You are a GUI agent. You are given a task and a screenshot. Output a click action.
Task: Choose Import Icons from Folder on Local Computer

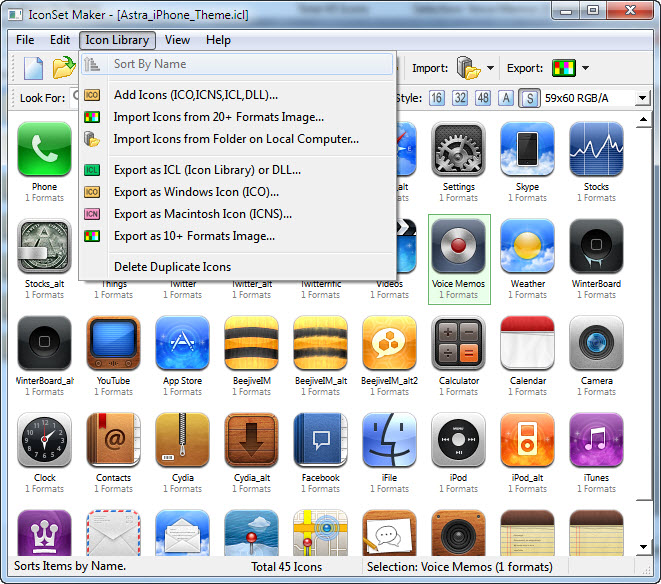point(237,139)
